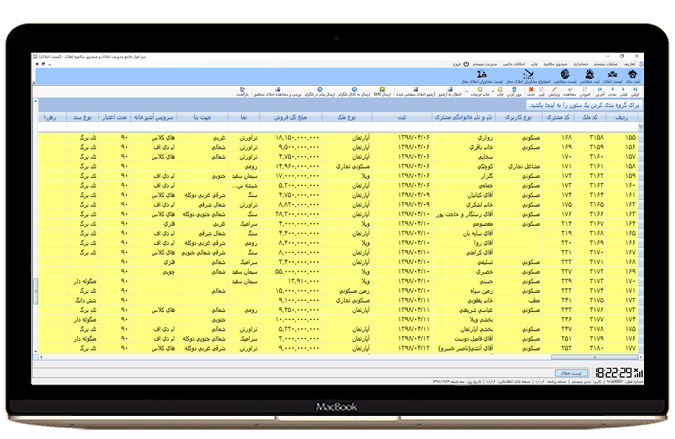Sort by the ثبت date column header
The height and width of the screenshot is (439, 675).
point(402,117)
